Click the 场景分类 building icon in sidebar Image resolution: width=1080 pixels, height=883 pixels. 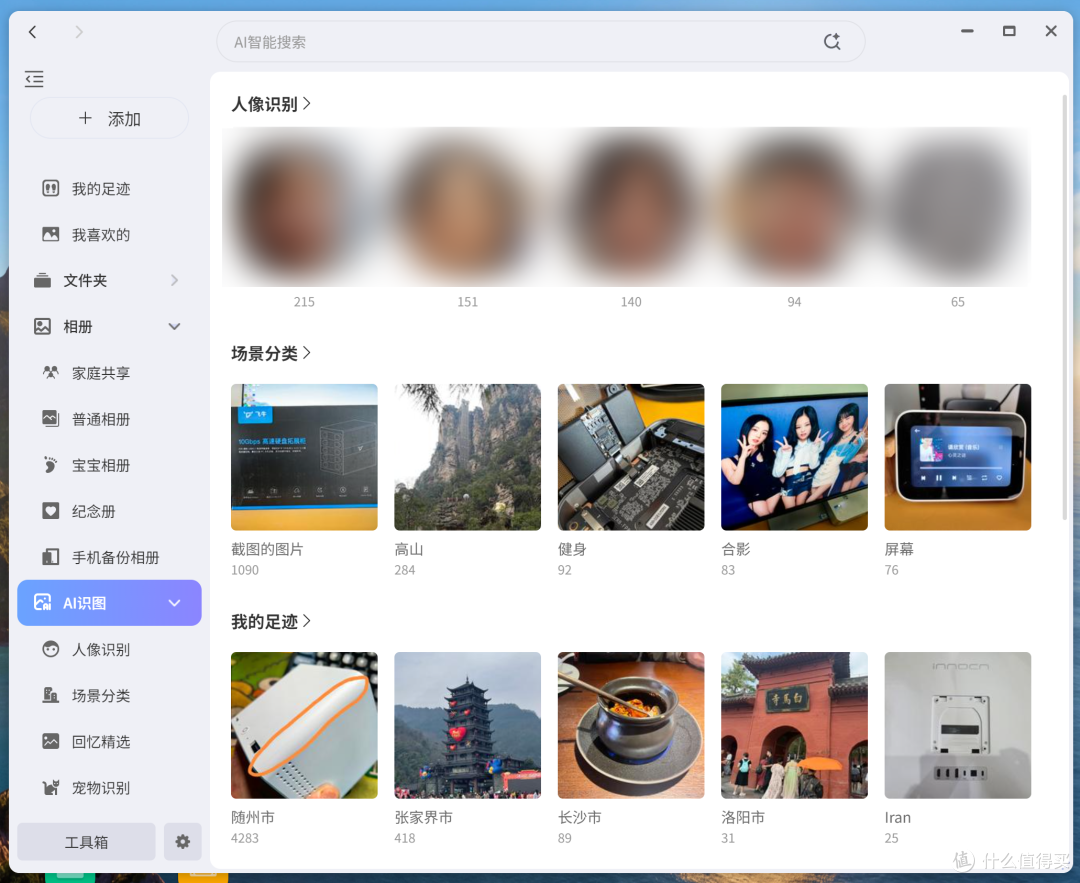[x=51, y=695]
